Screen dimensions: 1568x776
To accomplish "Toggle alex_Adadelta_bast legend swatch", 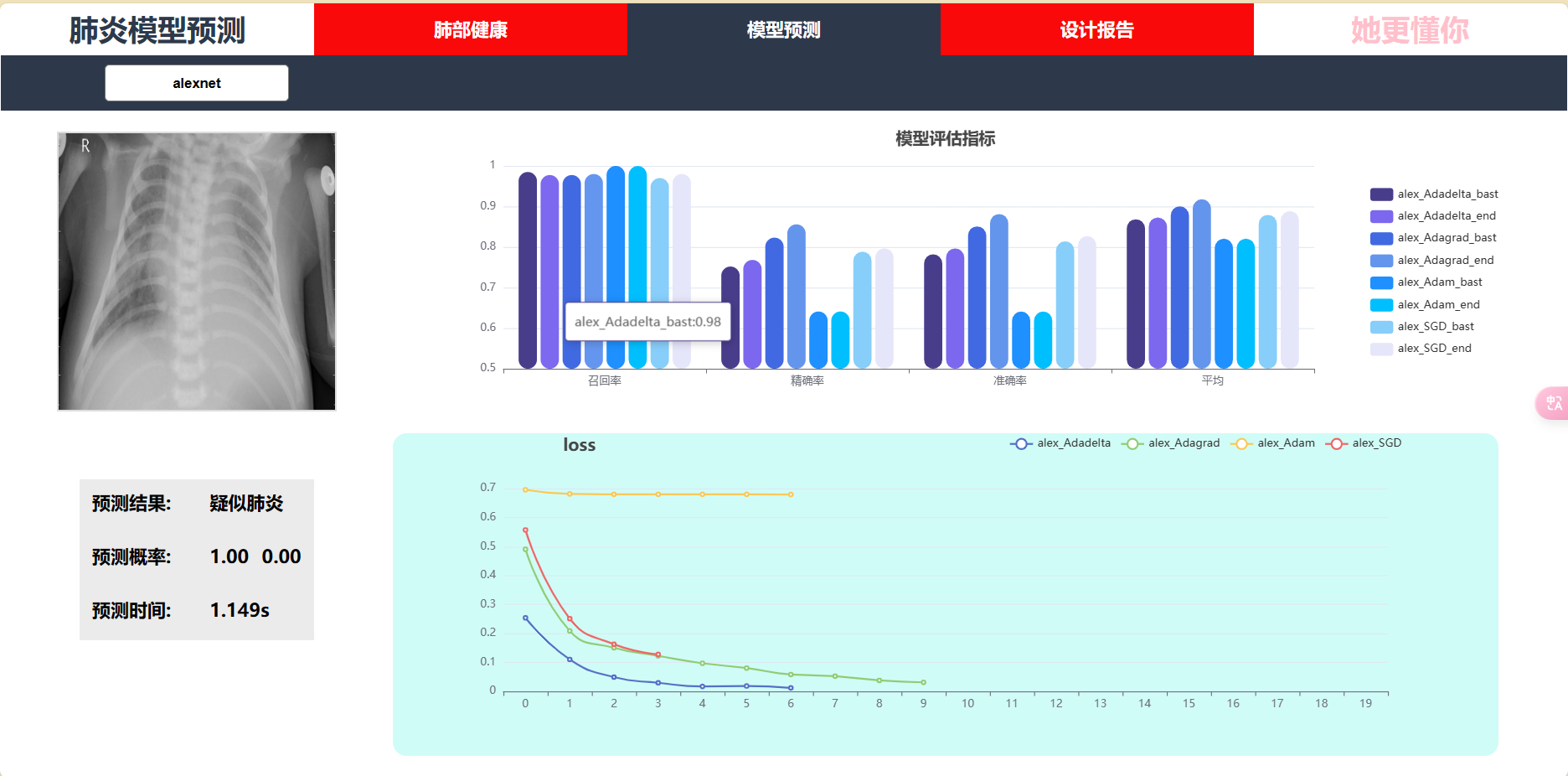I will 1381,194.
